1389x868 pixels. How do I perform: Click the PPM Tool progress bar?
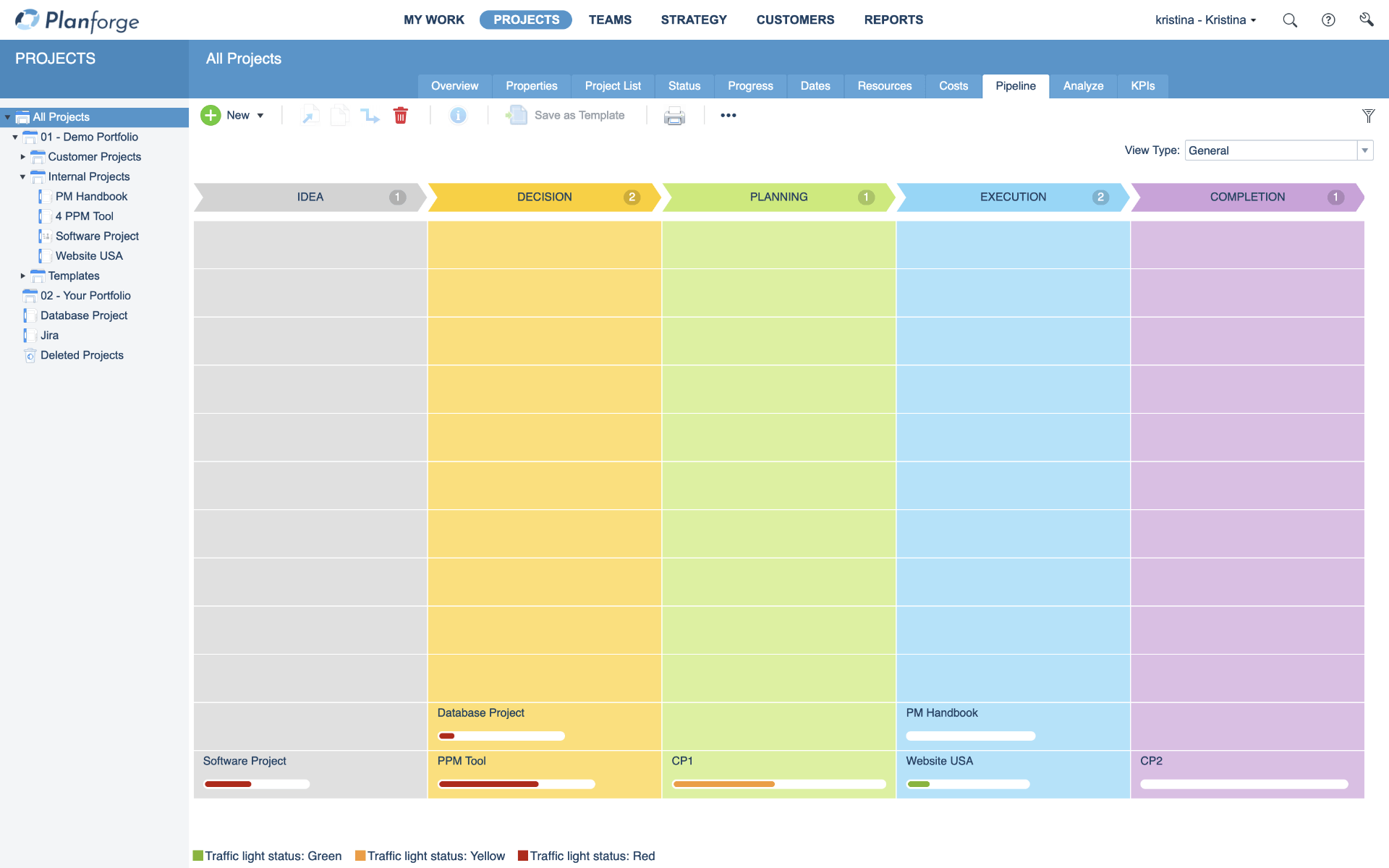click(x=517, y=784)
